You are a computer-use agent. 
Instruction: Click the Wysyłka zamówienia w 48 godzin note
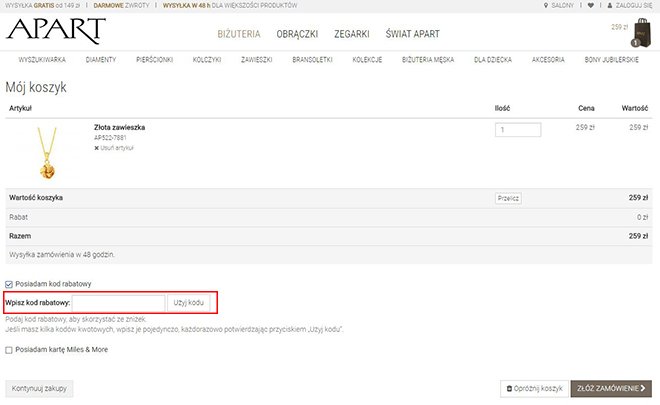coord(62,255)
